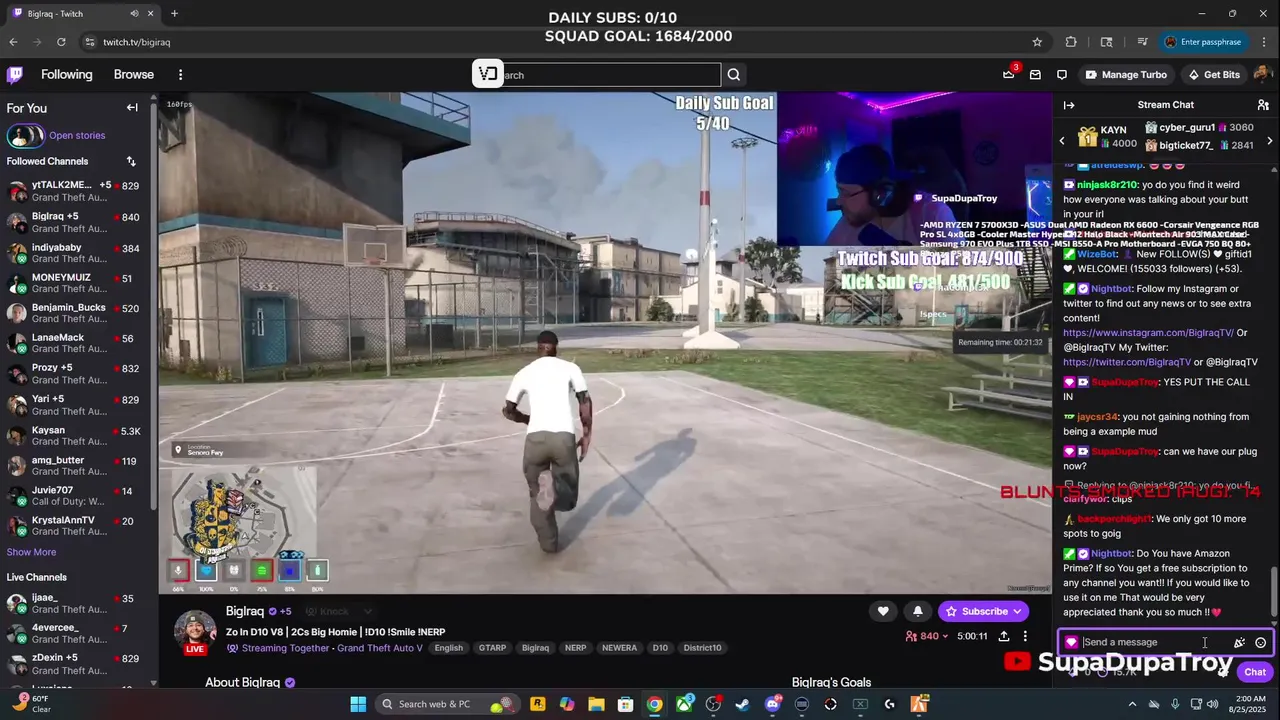1280x720 pixels.
Task: Open indiyababy channel in sidebar
Action: pyautogui.click(x=75, y=254)
